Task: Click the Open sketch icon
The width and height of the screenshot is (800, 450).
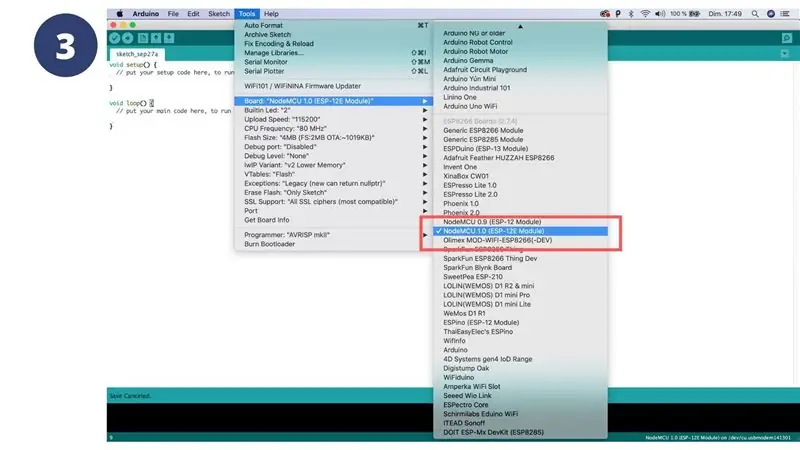Action: [156, 38]
